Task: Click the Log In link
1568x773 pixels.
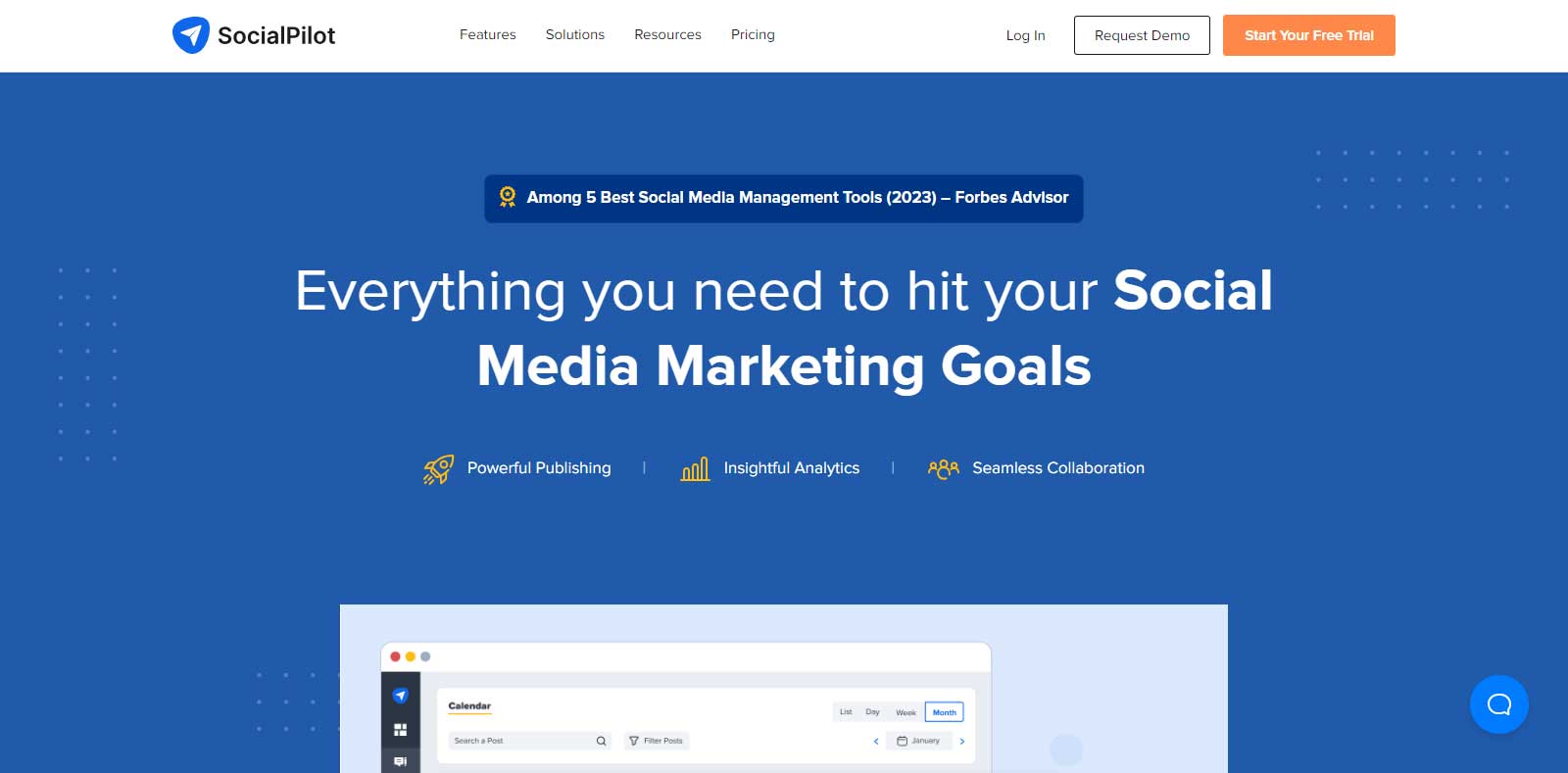Action: 1025,35
